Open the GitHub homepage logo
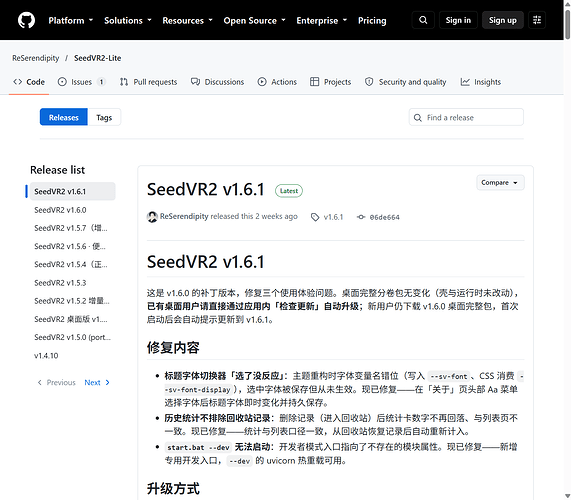 26,20
